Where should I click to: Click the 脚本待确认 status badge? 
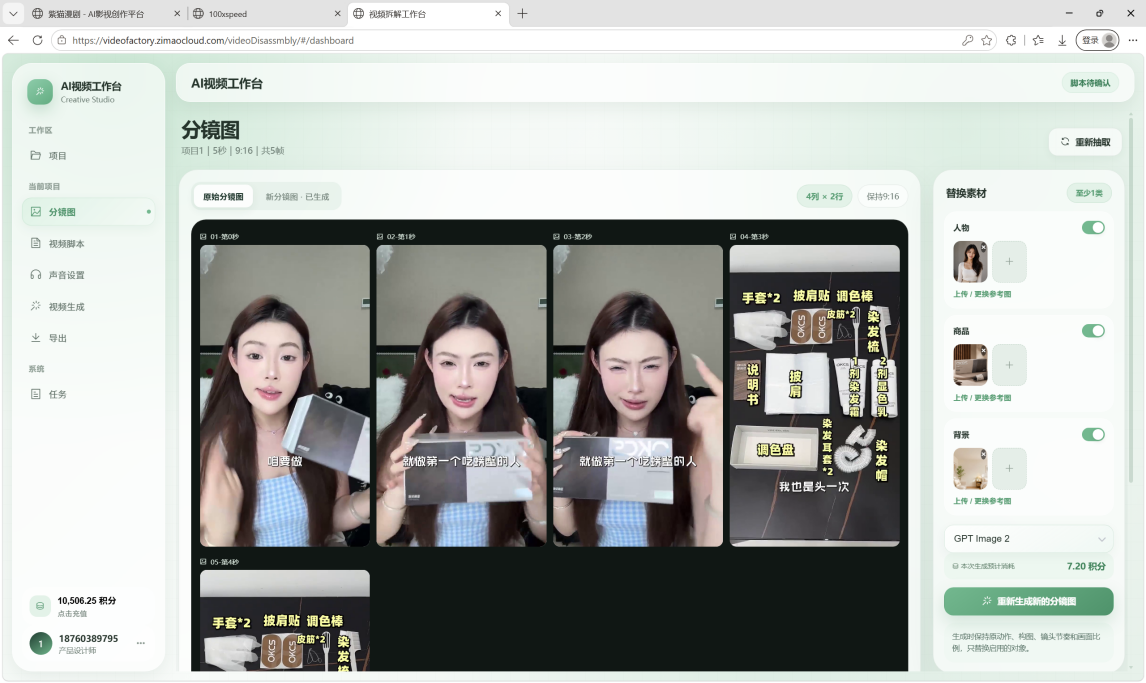(x=1090, y=83)
